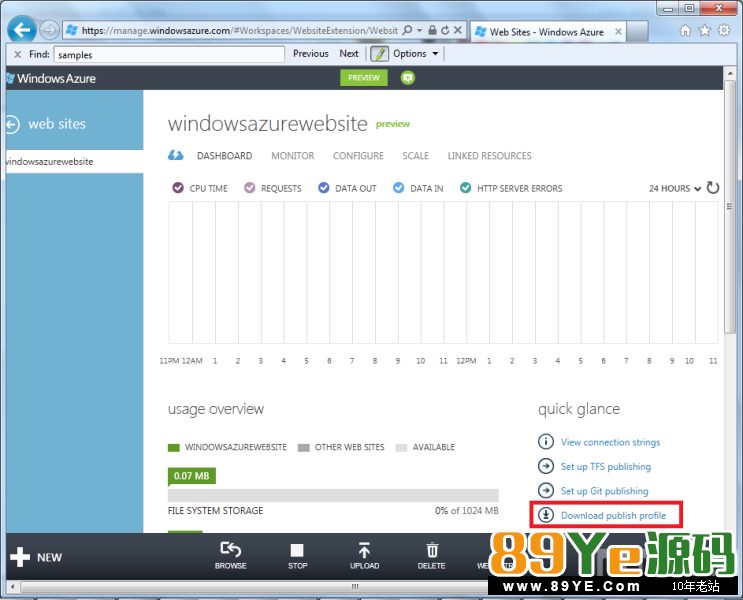Click the lock security icon in address bar
Image resolution: width=743 pixels, height=600 pixels.
coord(432,30)
